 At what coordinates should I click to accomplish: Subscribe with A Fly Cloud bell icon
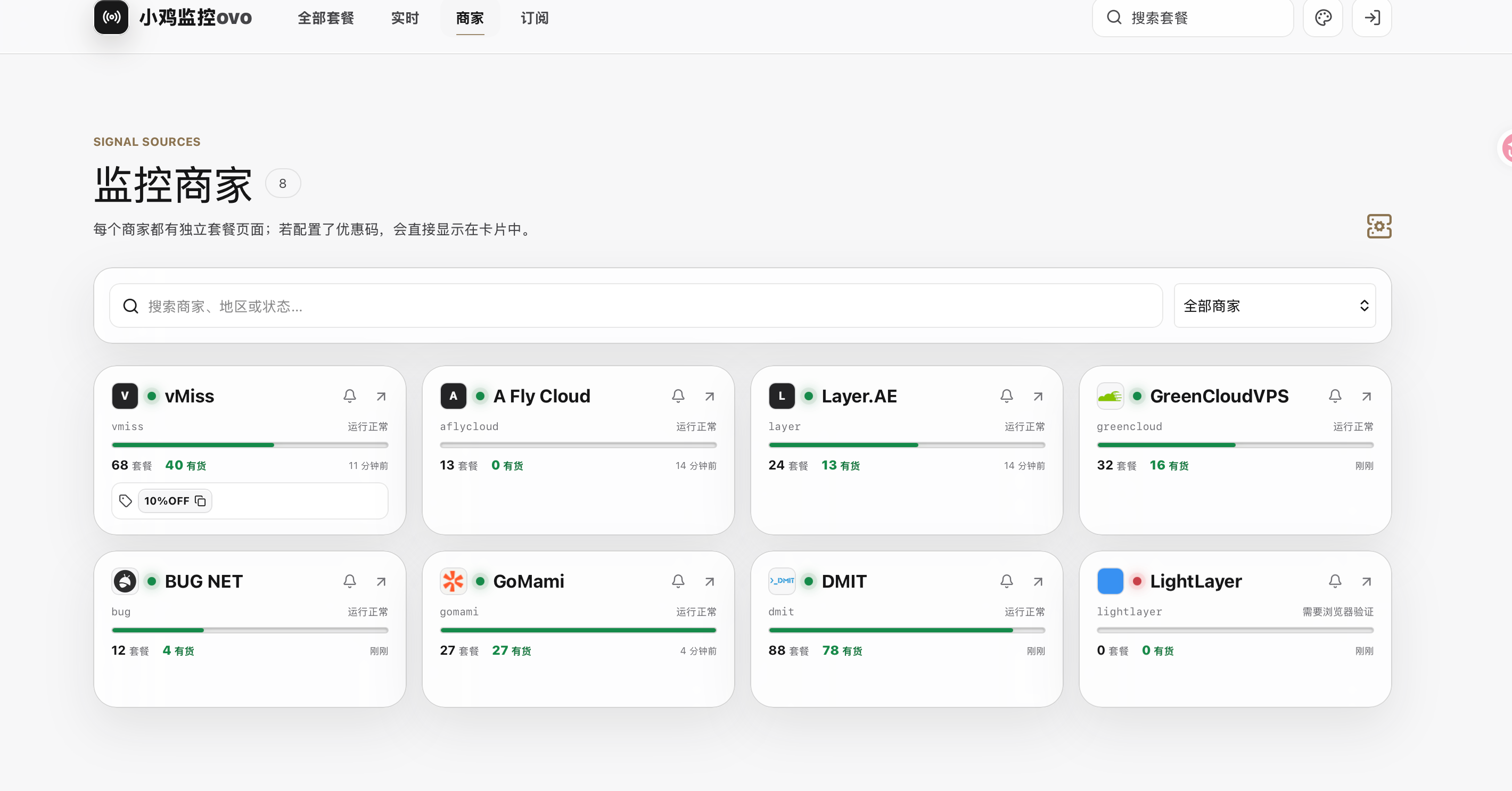coord(678,396)
